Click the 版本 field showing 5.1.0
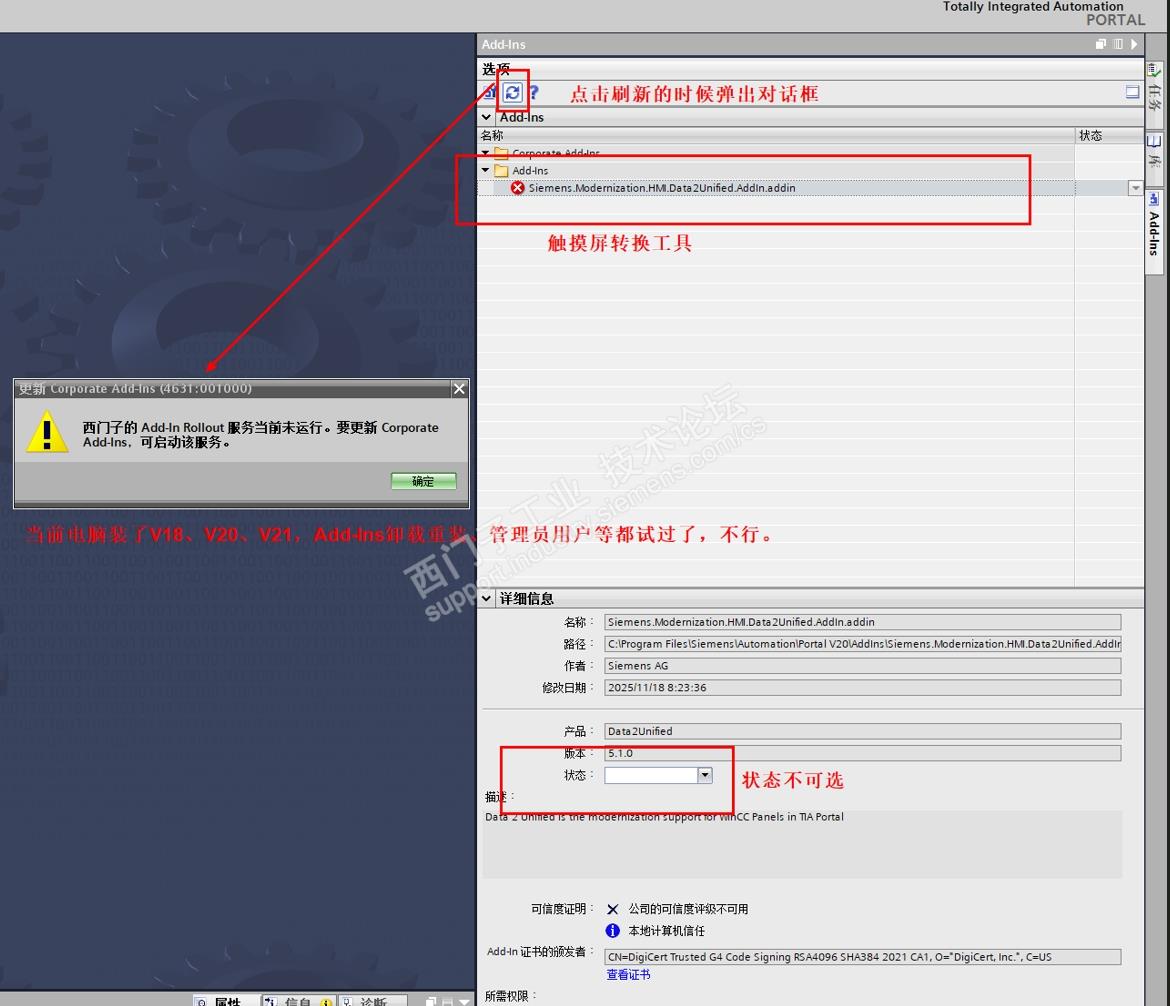 pyautogui.click(x=863, y=753)
